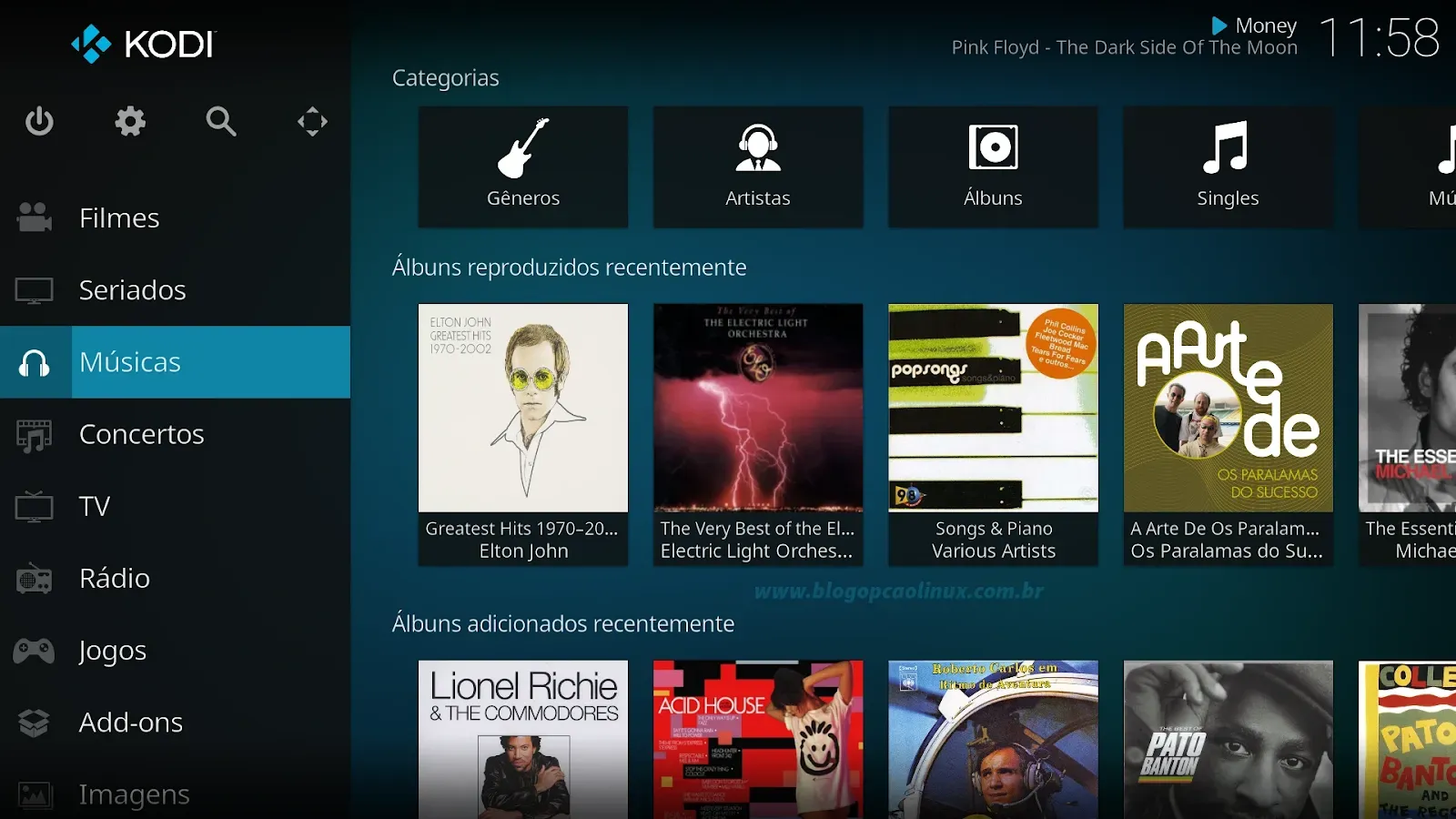Click the 'Various Artists' label
1456x819 pixels.
pos(994,551)
